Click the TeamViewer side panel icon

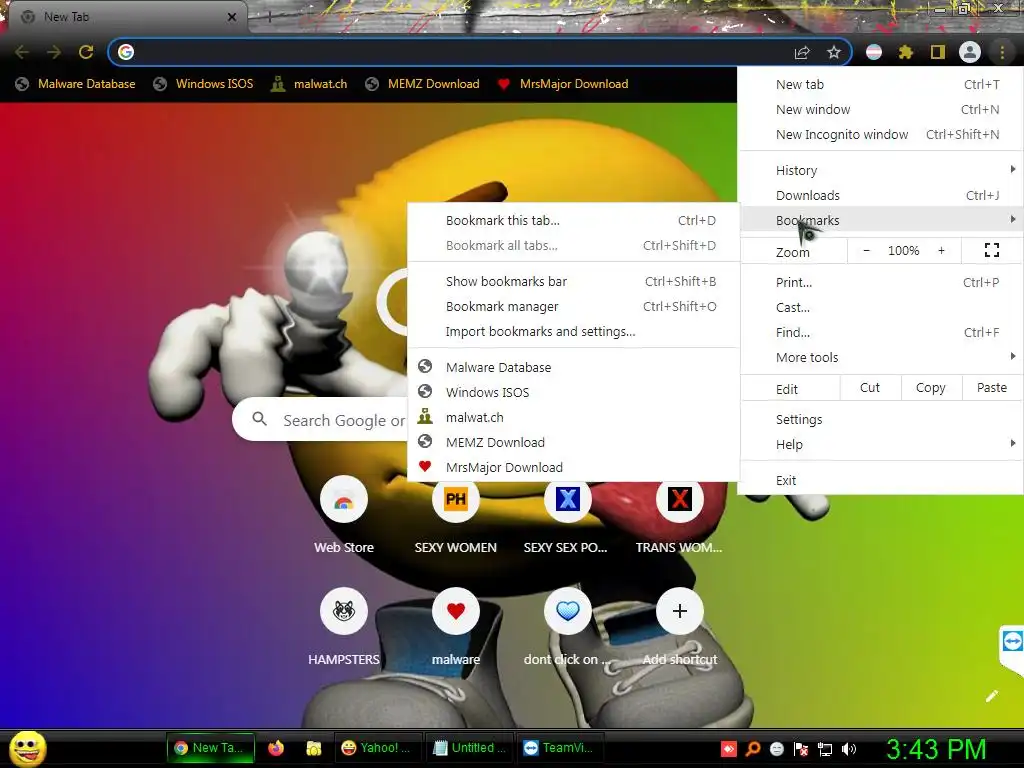click(x=1012, y=641)
